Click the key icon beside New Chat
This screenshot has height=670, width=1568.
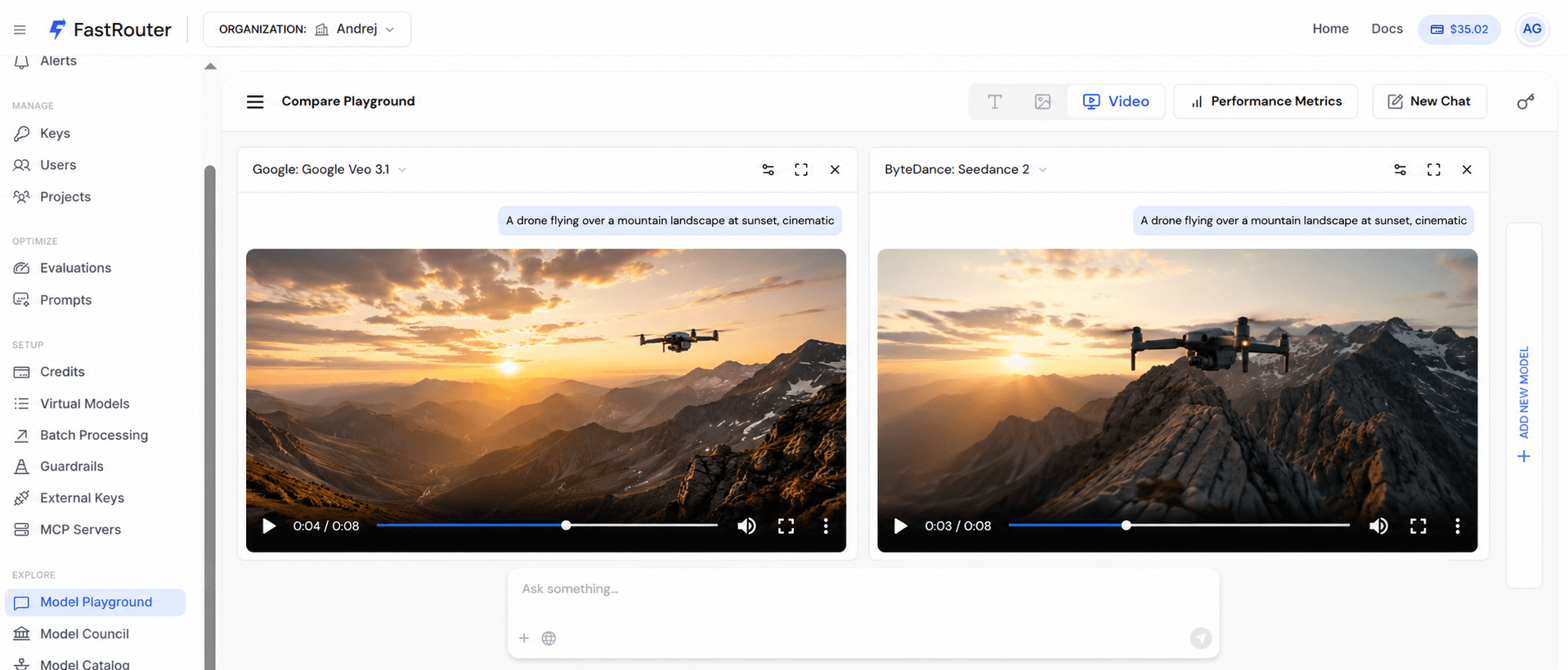click(x=1525, y=101)
